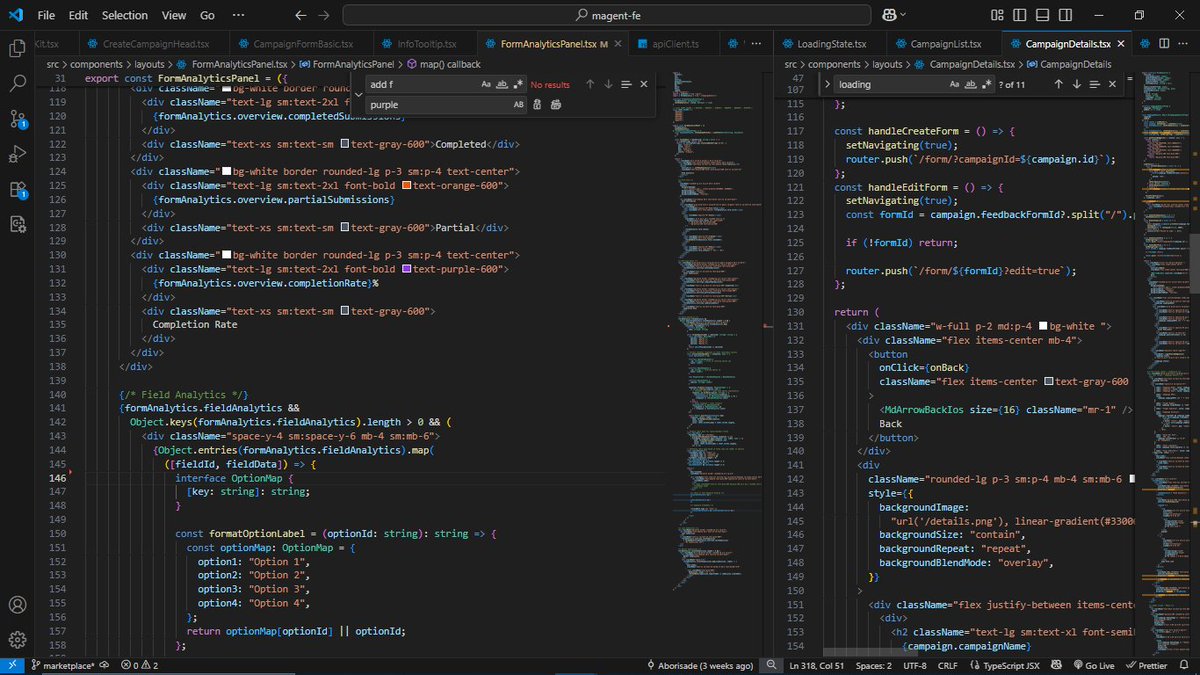Toggle Match Case in 'loading' find box

955,85
